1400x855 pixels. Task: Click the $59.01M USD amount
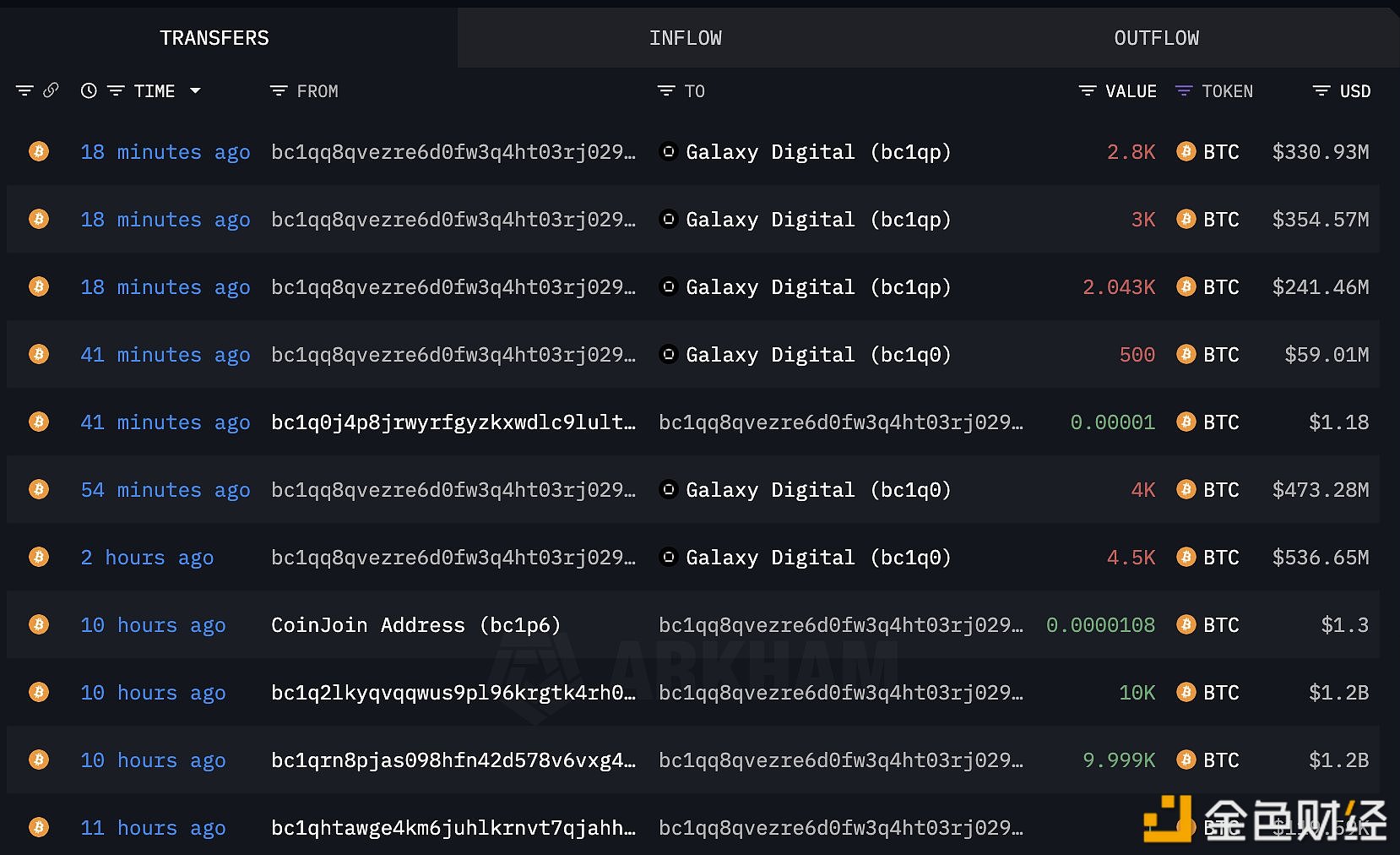(x=1327, y=354)
